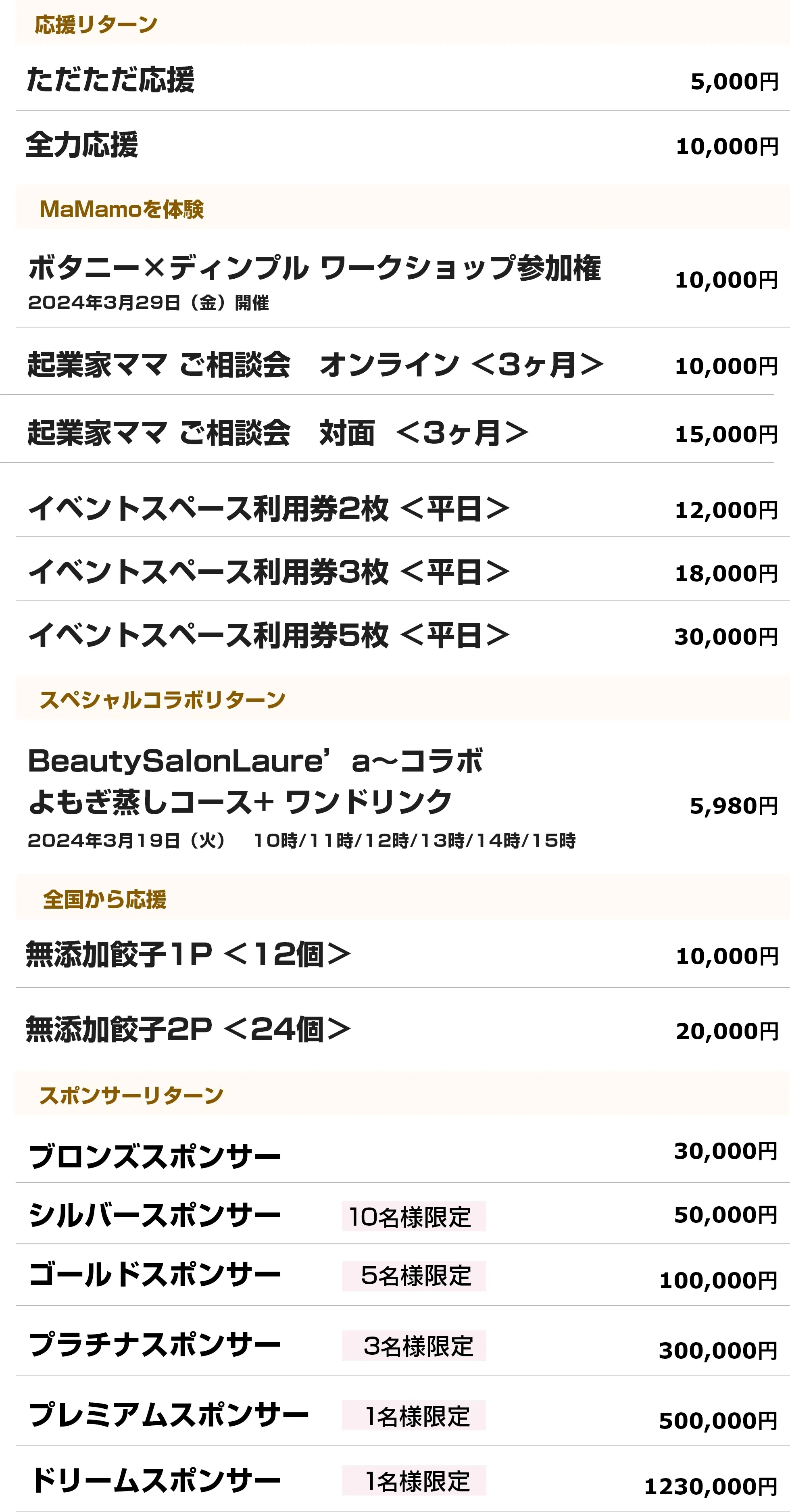Choose the ブロンズスポンサー return
Image resolution: width=790 pixels, height=1512 pixels.
pos(155,1157)
